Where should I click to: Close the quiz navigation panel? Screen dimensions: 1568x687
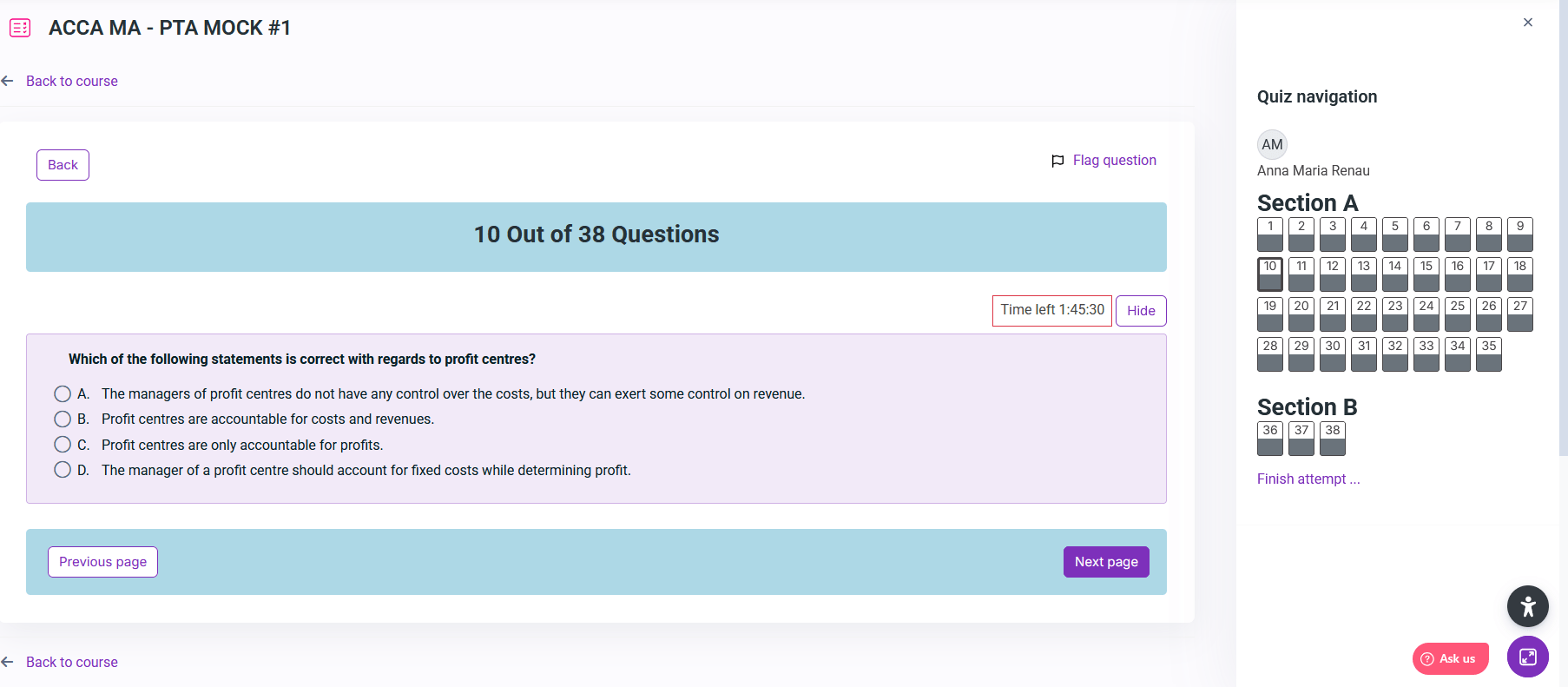[1527, 23]
